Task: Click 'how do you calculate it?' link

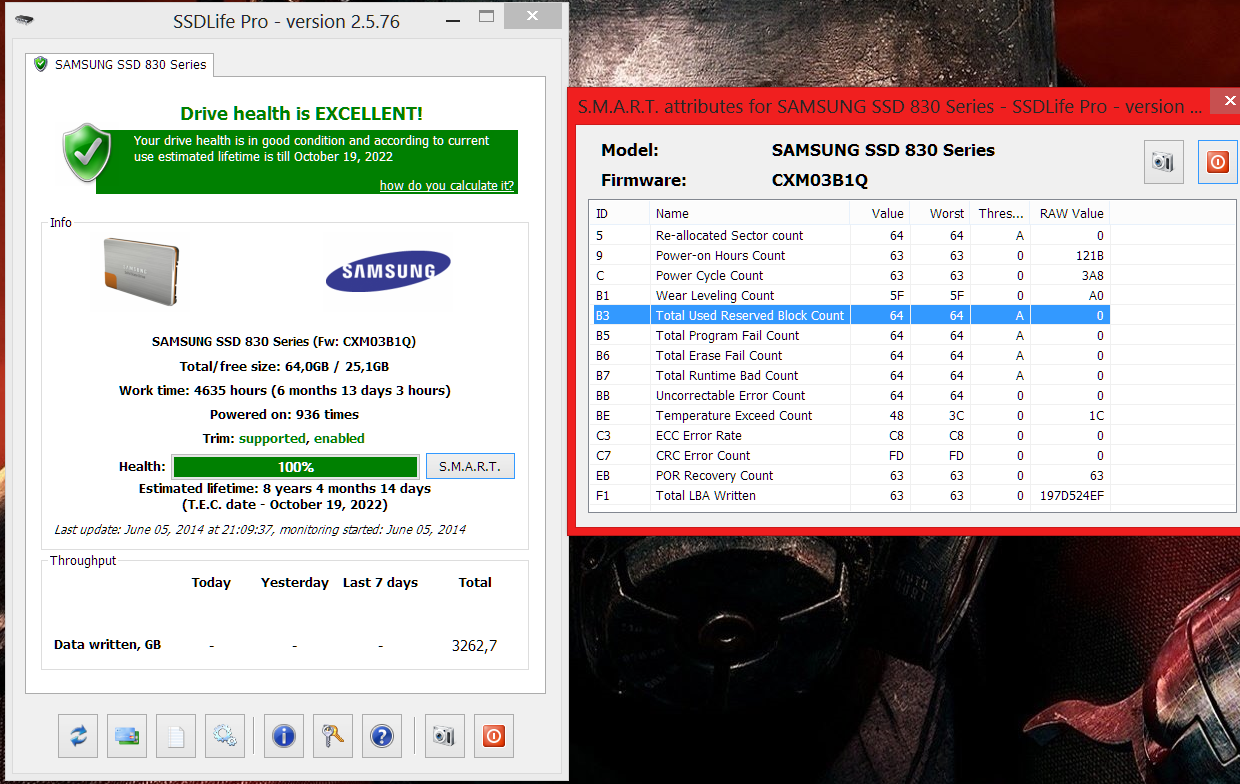Action: click(x=447, y=186)
